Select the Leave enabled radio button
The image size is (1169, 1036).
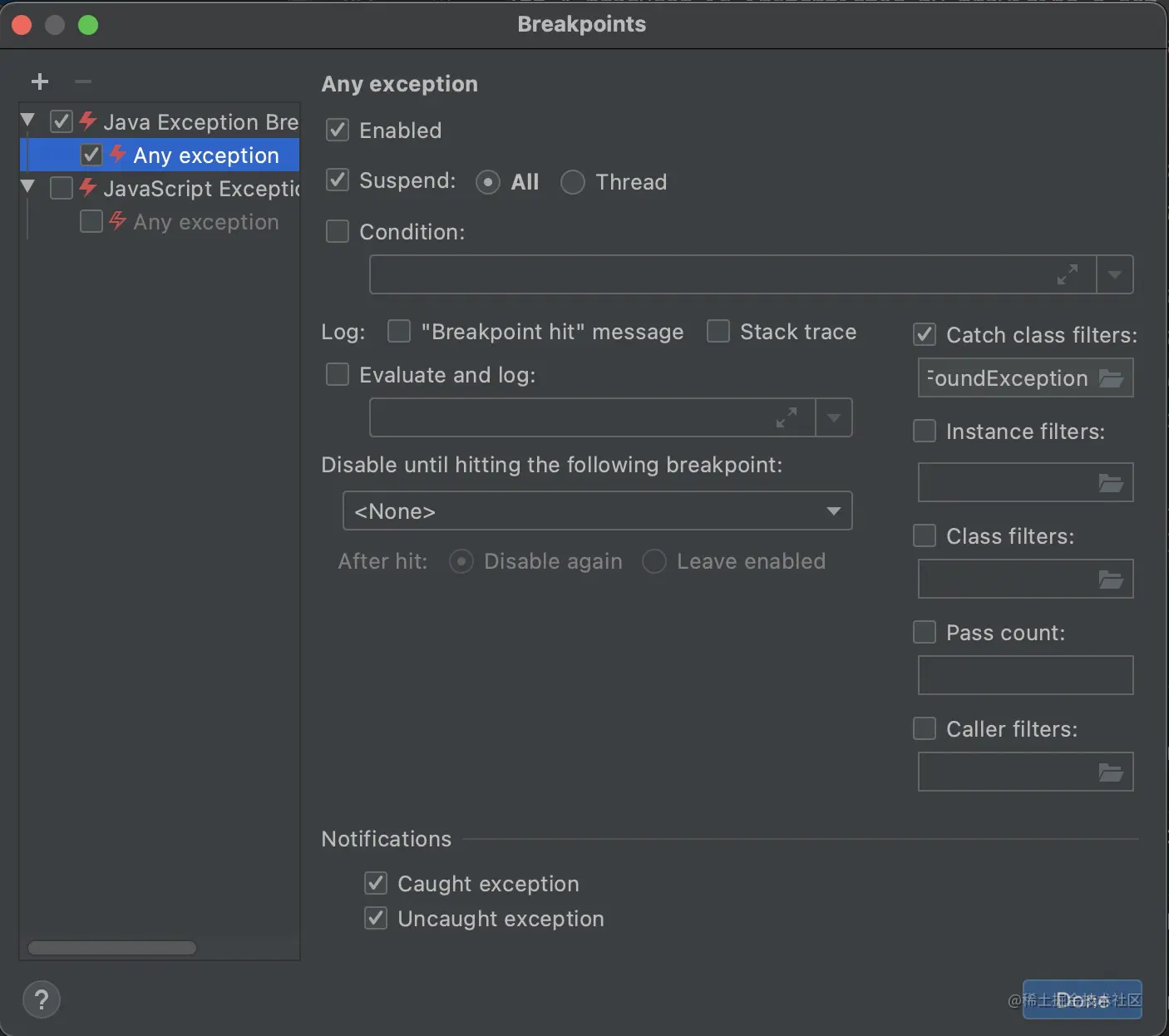[654, 561]
